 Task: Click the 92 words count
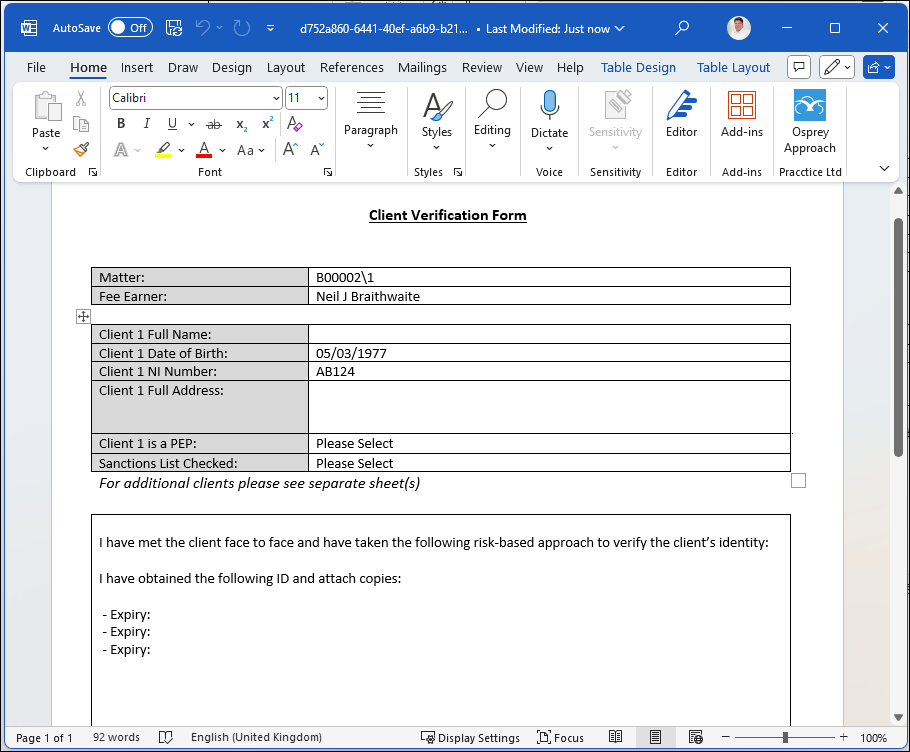click(116, 737)
